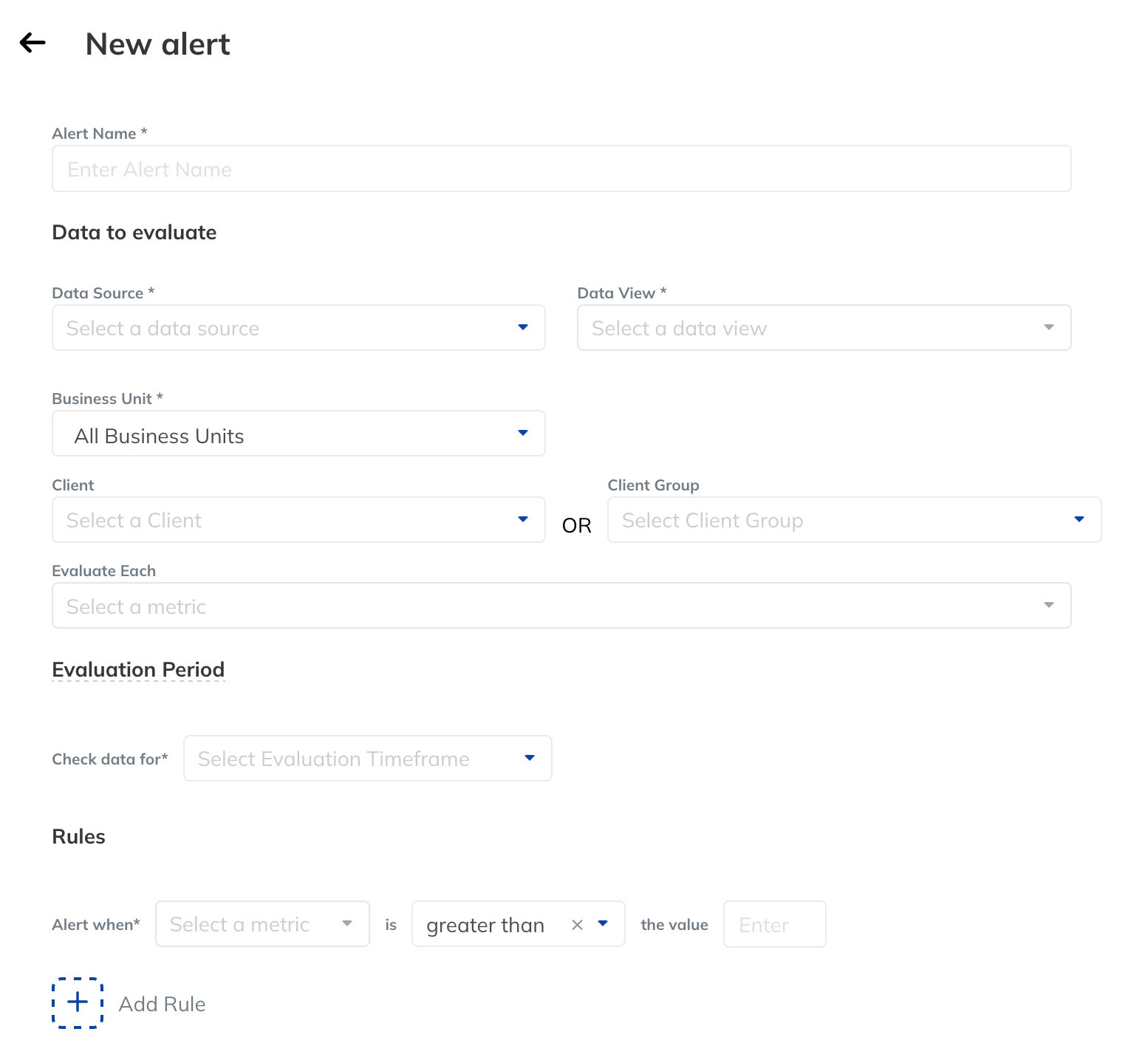Open the greater than condition dropdown
The height and width of the screenshot is (1043, 1148).
602,924
